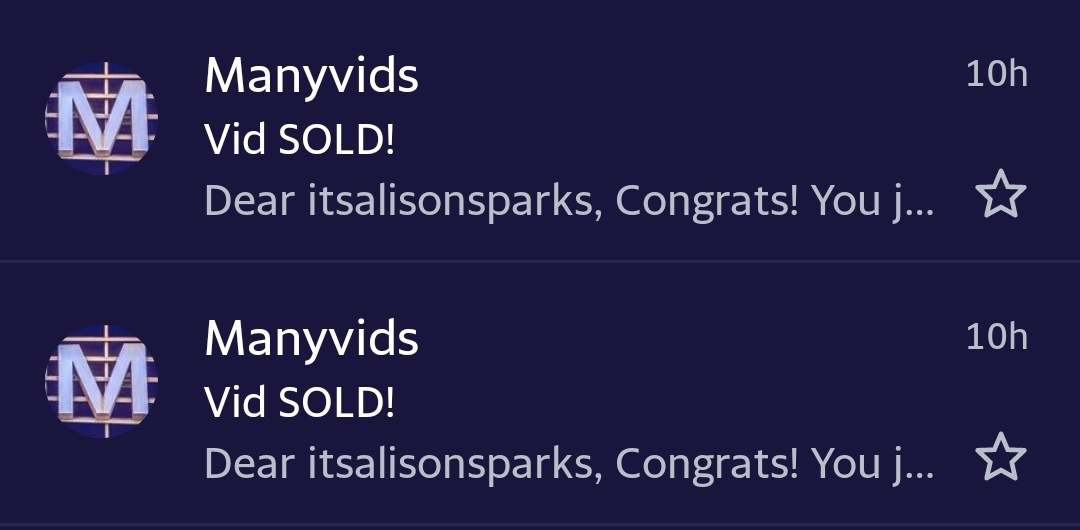This screenshot has width=1080, height=530.
Task: Star the second Manyvids email
Action: click(x=1000, y=458)
